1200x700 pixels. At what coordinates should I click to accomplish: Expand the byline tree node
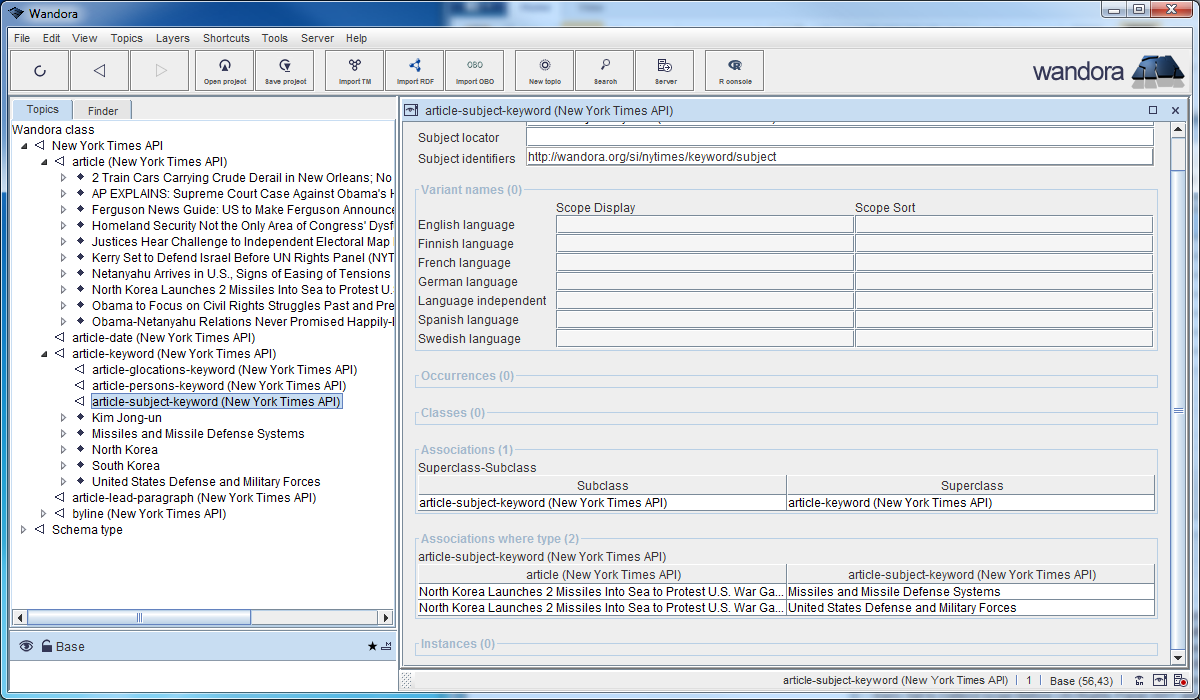pos(44,514)
